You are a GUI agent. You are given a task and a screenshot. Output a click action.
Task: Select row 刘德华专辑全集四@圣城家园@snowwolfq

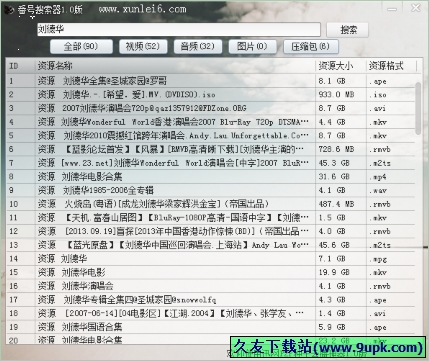click(211, 300)
